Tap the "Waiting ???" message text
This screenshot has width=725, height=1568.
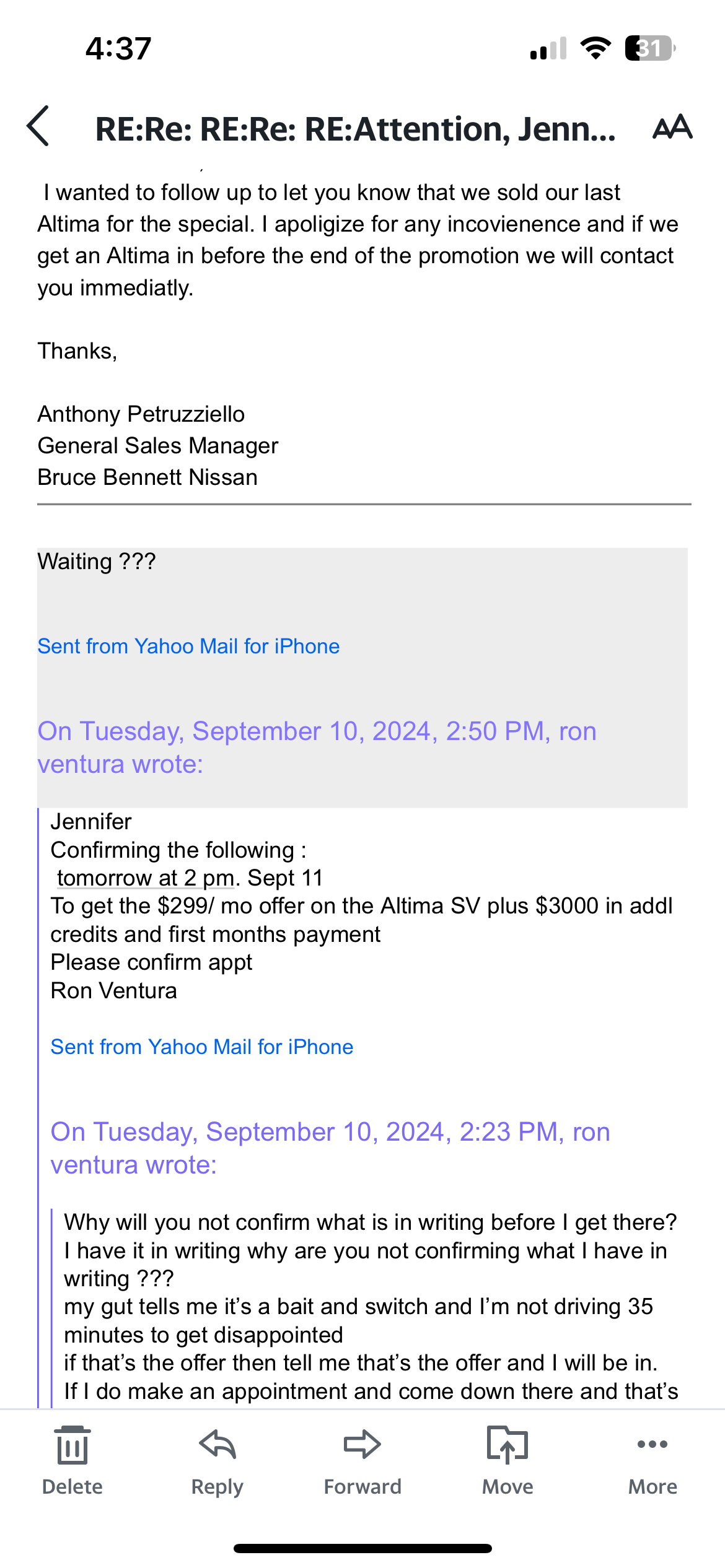pos(97,562)
